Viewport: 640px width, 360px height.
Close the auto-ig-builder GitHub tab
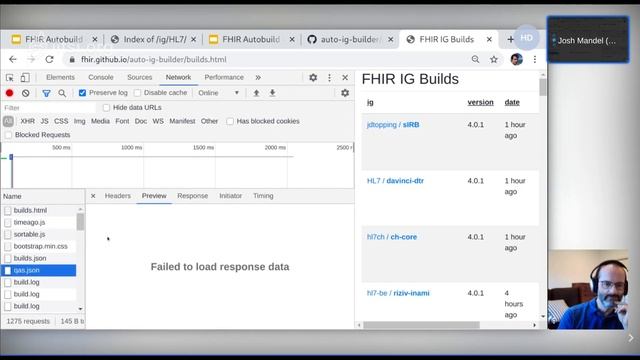tap(391, 40)
